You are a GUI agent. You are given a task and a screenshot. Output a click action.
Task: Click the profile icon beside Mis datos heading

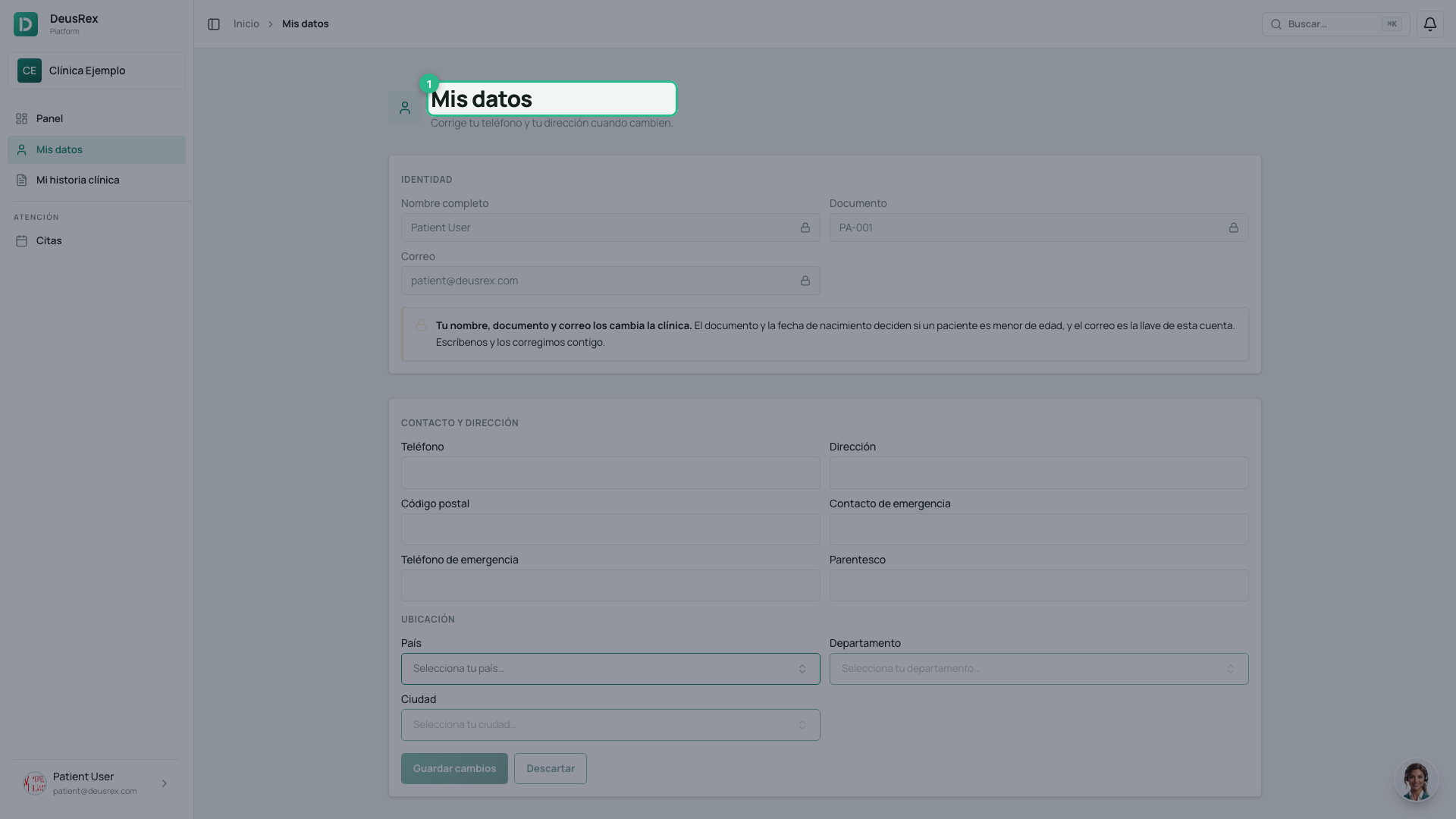click(405, 108)
